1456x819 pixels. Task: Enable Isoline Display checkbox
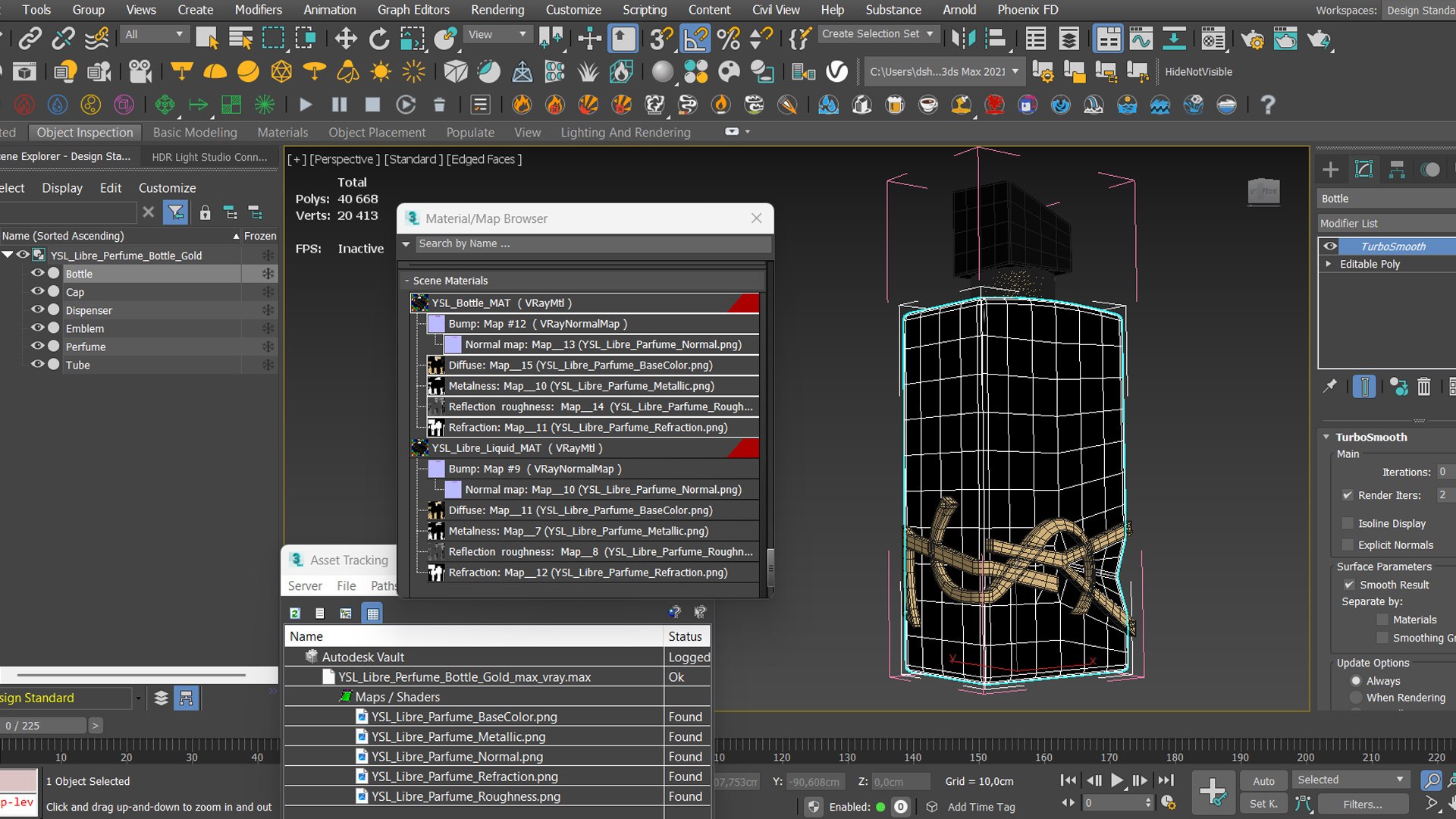[x=1348, y=523]
